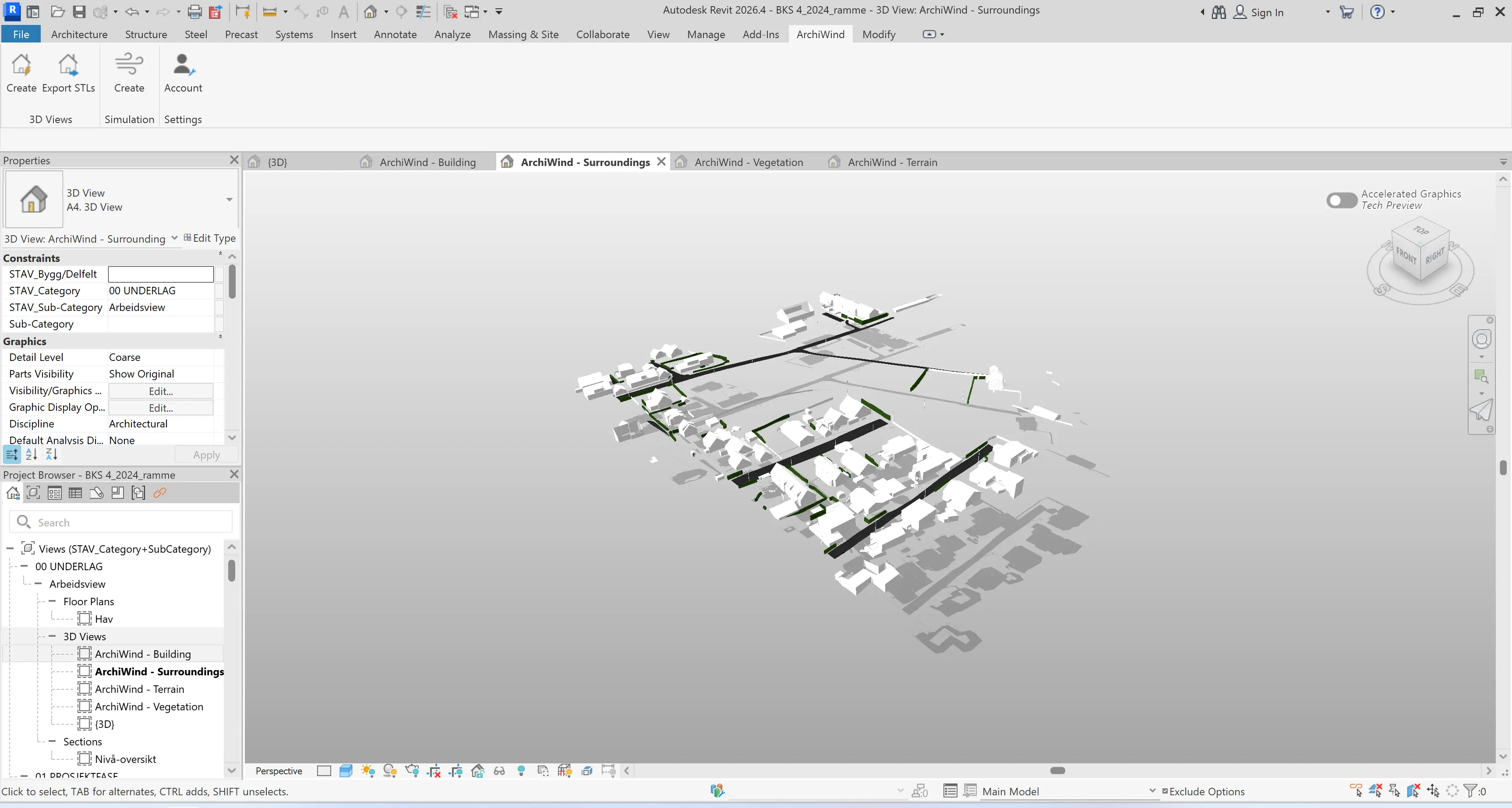Click the temporary hide/isolate glasses icon
Image resolution: width=1512 pixels, height=808 pixels.
coord(499,771)
